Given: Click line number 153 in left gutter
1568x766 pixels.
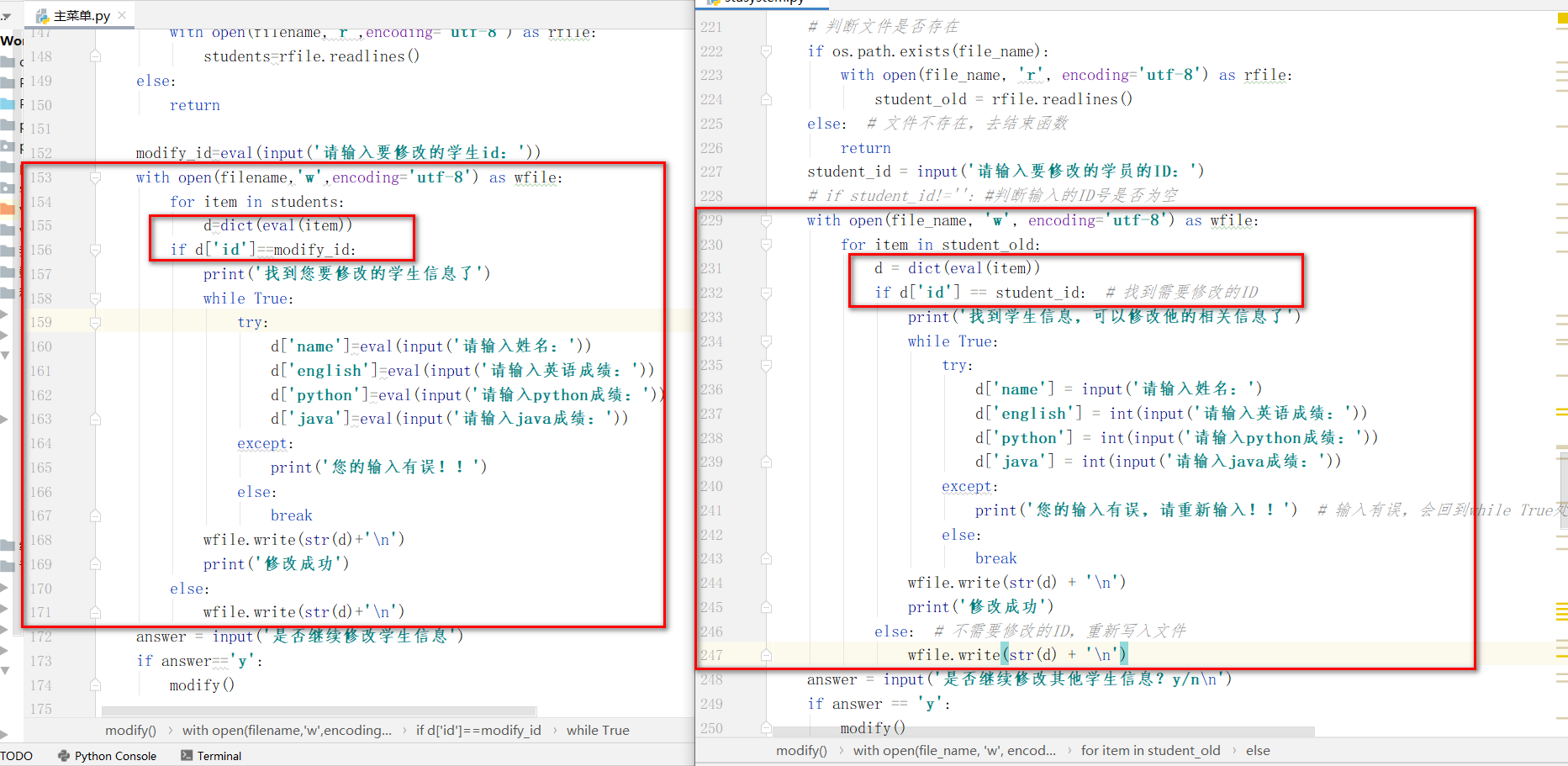Looking at the screenshot, I should click(x=40, y=177).
